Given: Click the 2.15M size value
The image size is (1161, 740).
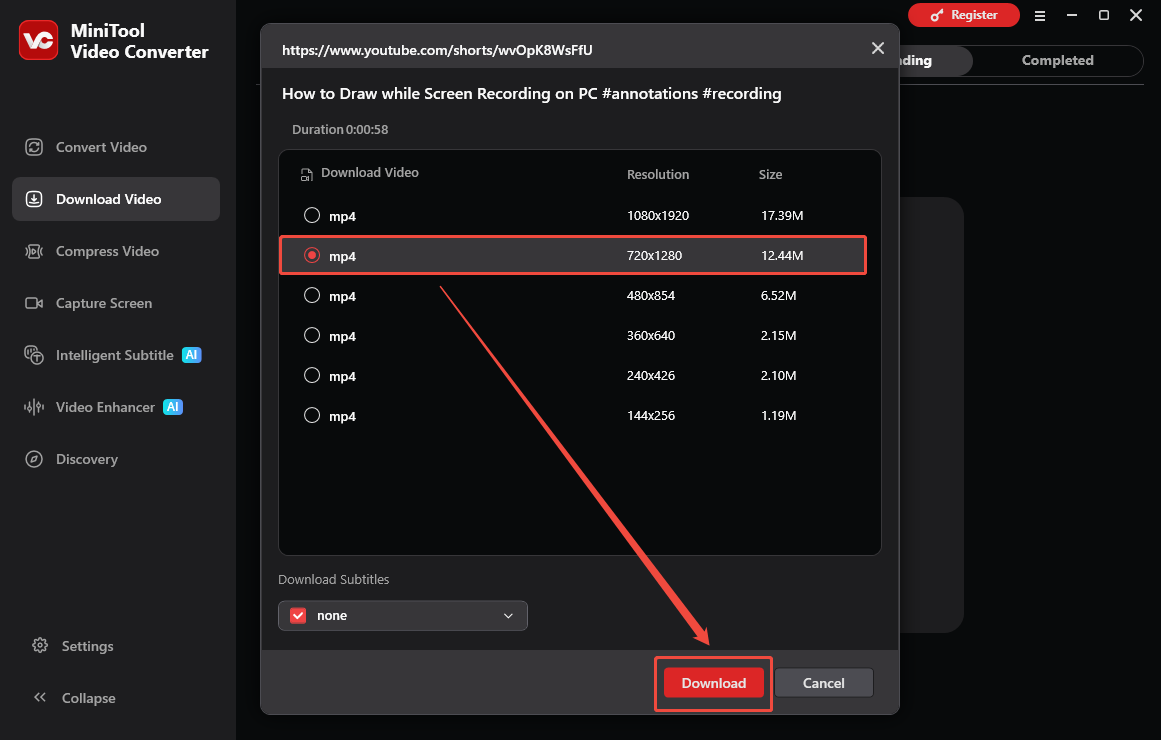Looking at the screenshot, I should pos(778,336).
